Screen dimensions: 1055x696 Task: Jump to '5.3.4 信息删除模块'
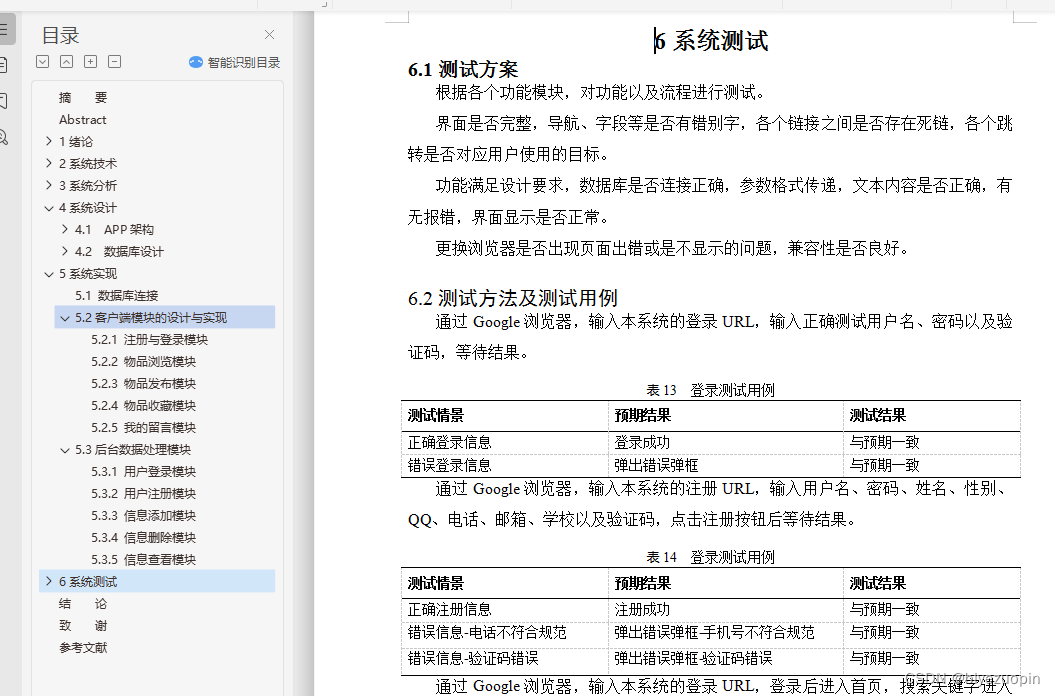143,537
